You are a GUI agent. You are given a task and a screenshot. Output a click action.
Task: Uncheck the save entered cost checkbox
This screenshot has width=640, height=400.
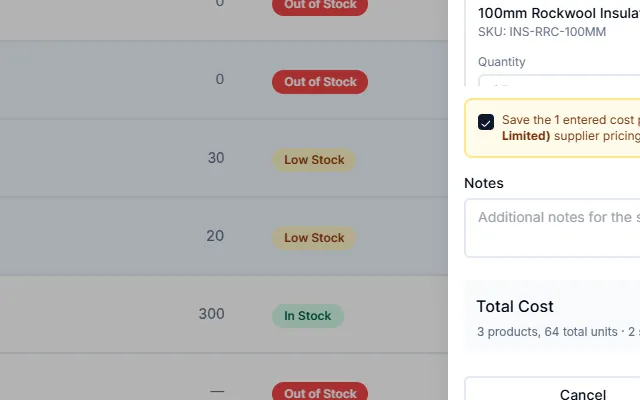(x=486, y=122)
